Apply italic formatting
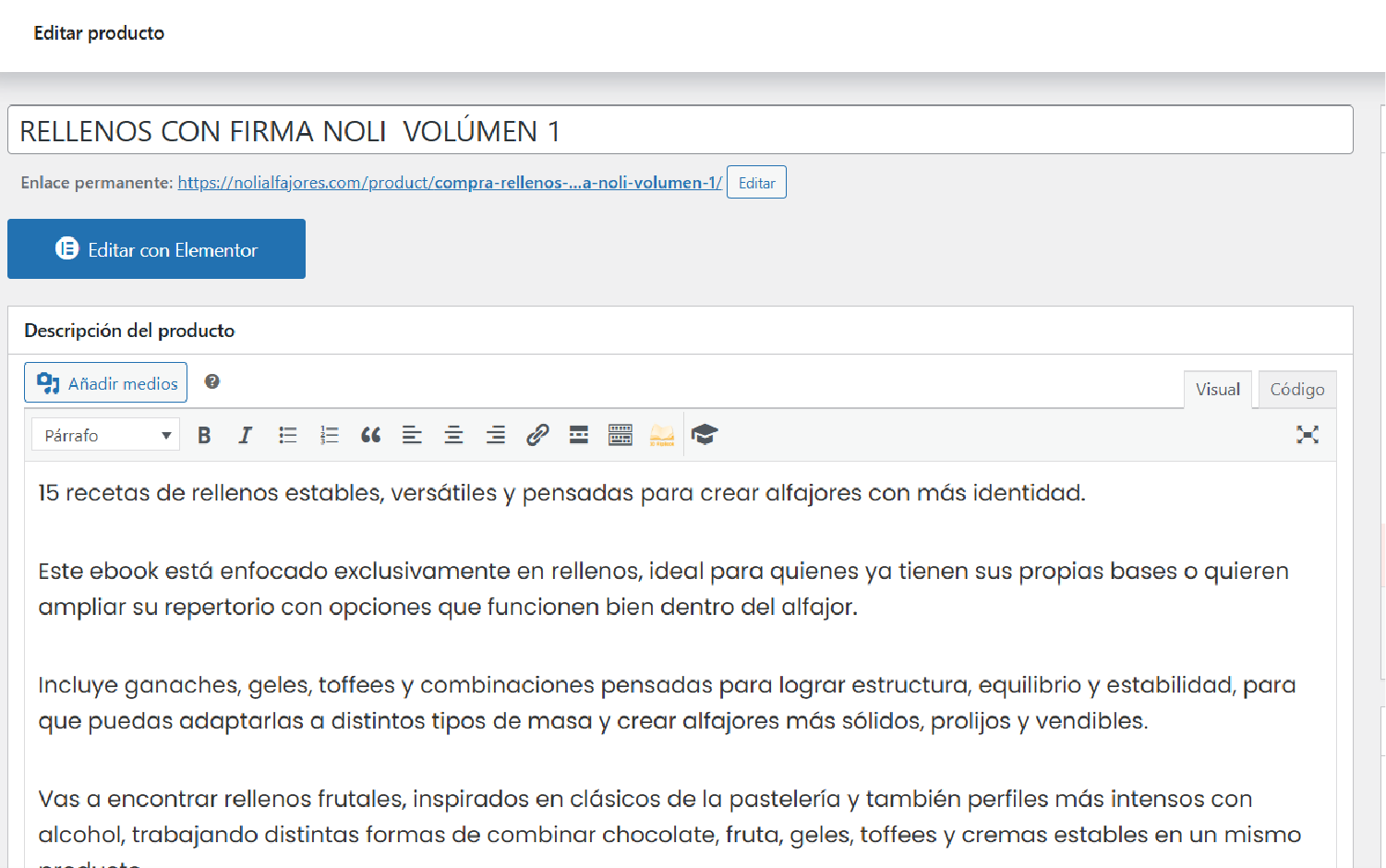The width and height of the screenshot is (1386, 868). click(246, 435)
